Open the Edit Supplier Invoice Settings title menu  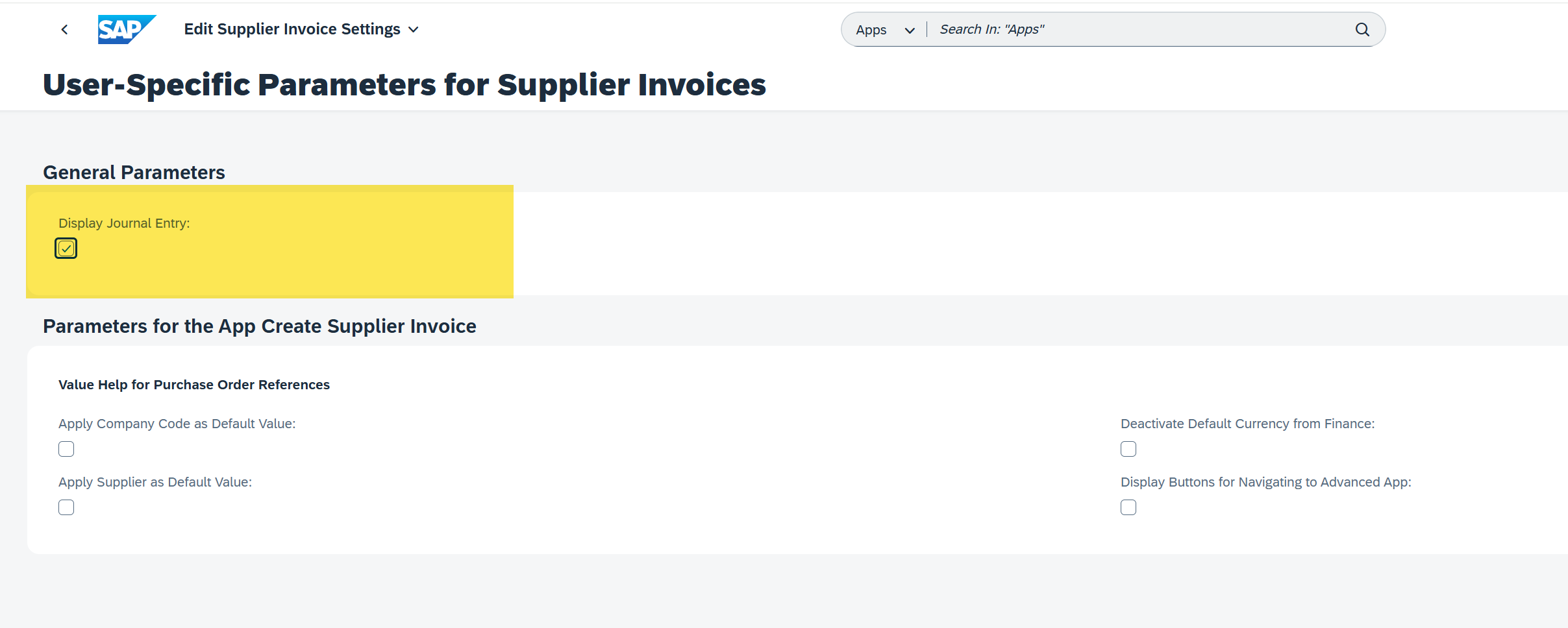(292, 29)
